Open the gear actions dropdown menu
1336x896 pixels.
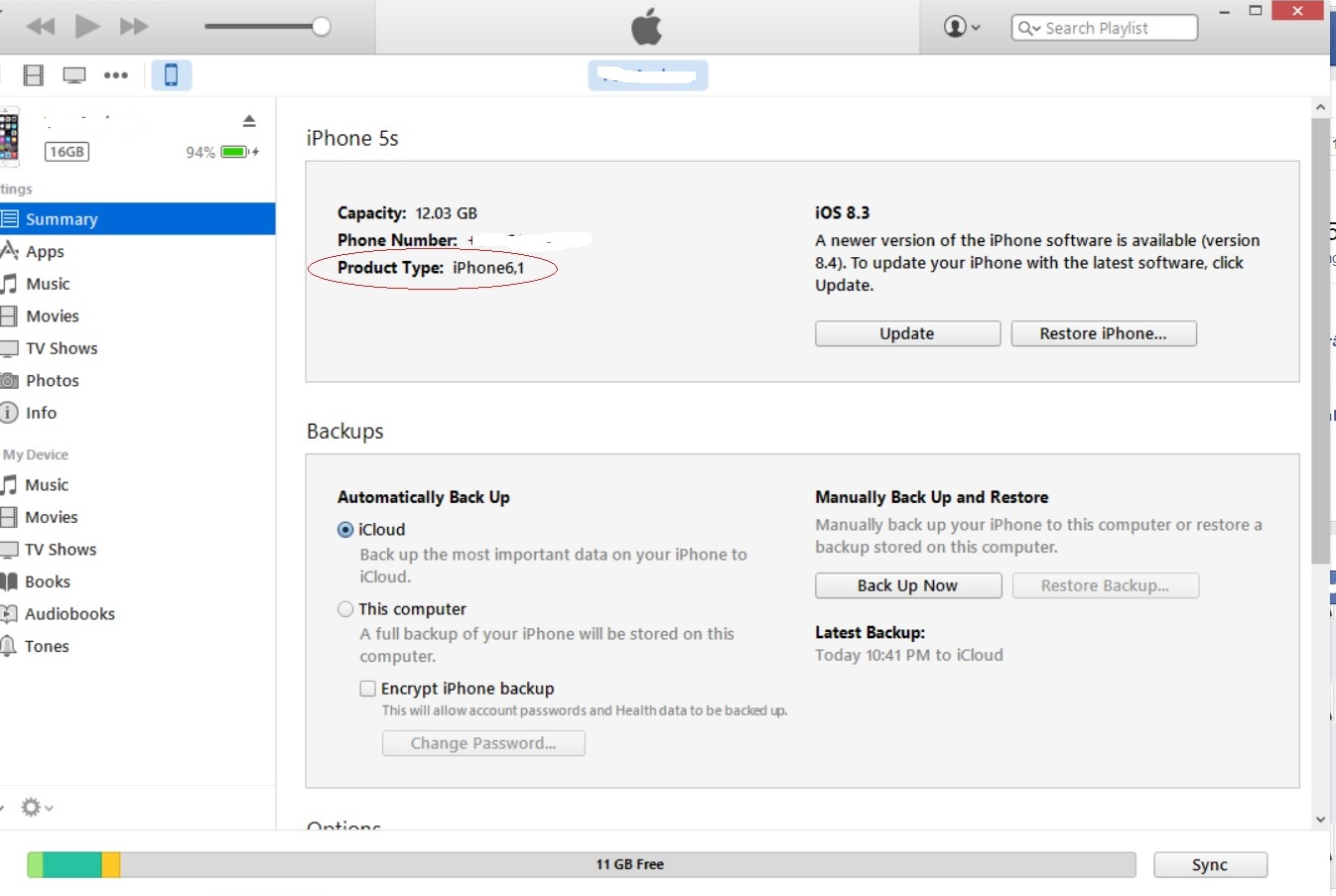point(37,808)
